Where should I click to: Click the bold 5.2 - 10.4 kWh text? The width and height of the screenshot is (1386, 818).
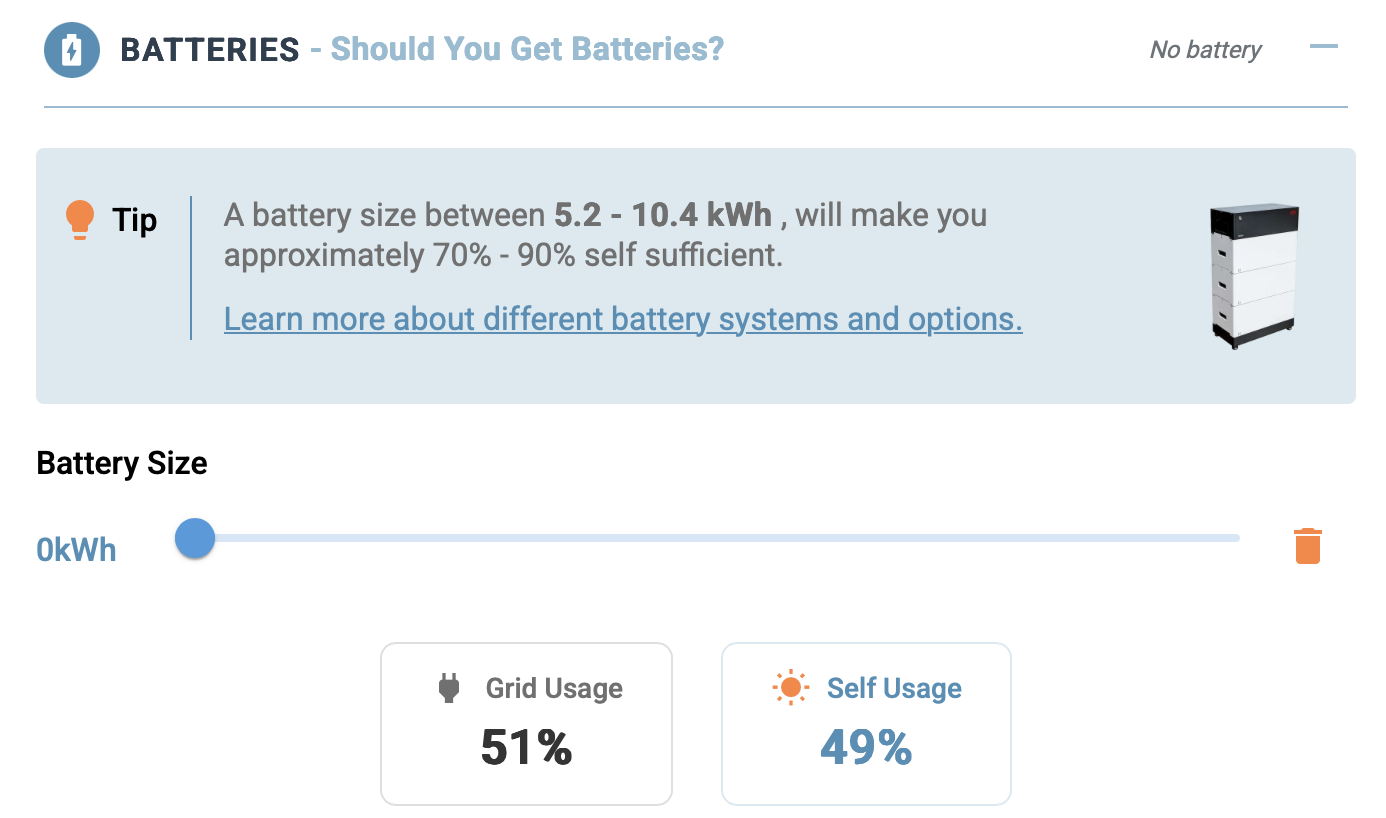pyautogui.click(x=663, y=215)
